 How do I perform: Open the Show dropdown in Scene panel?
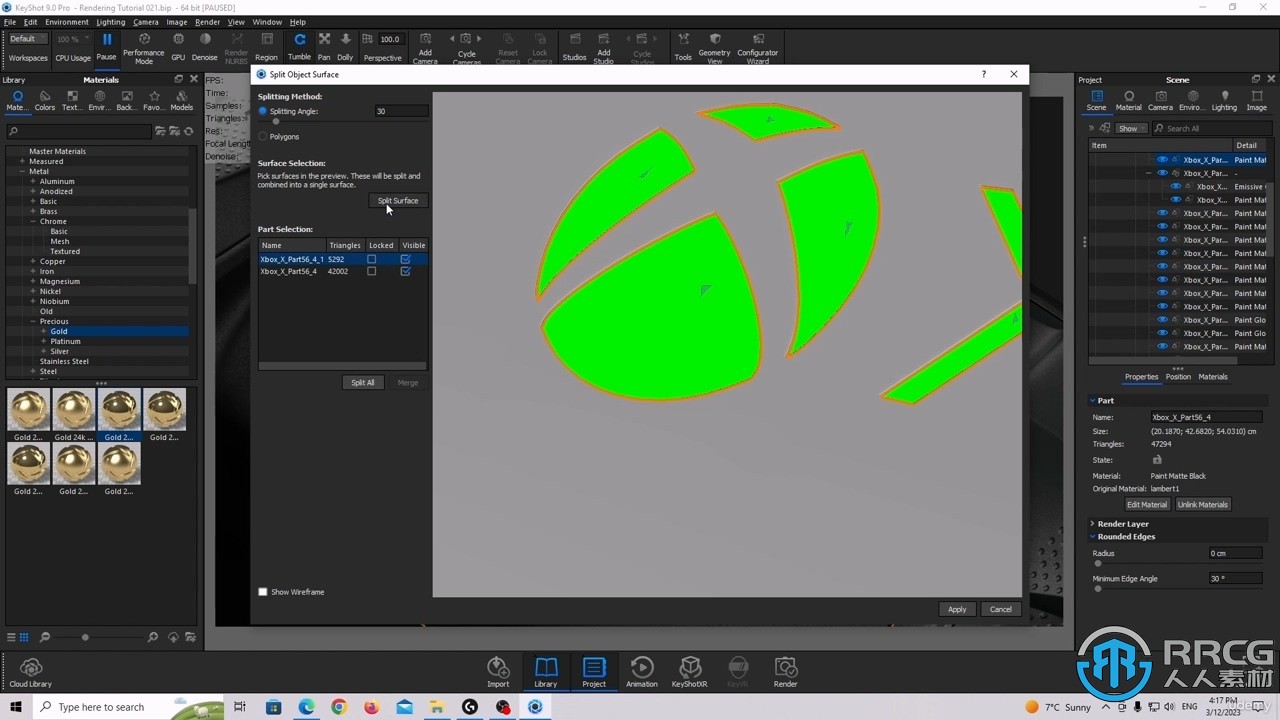(1130, 128)
